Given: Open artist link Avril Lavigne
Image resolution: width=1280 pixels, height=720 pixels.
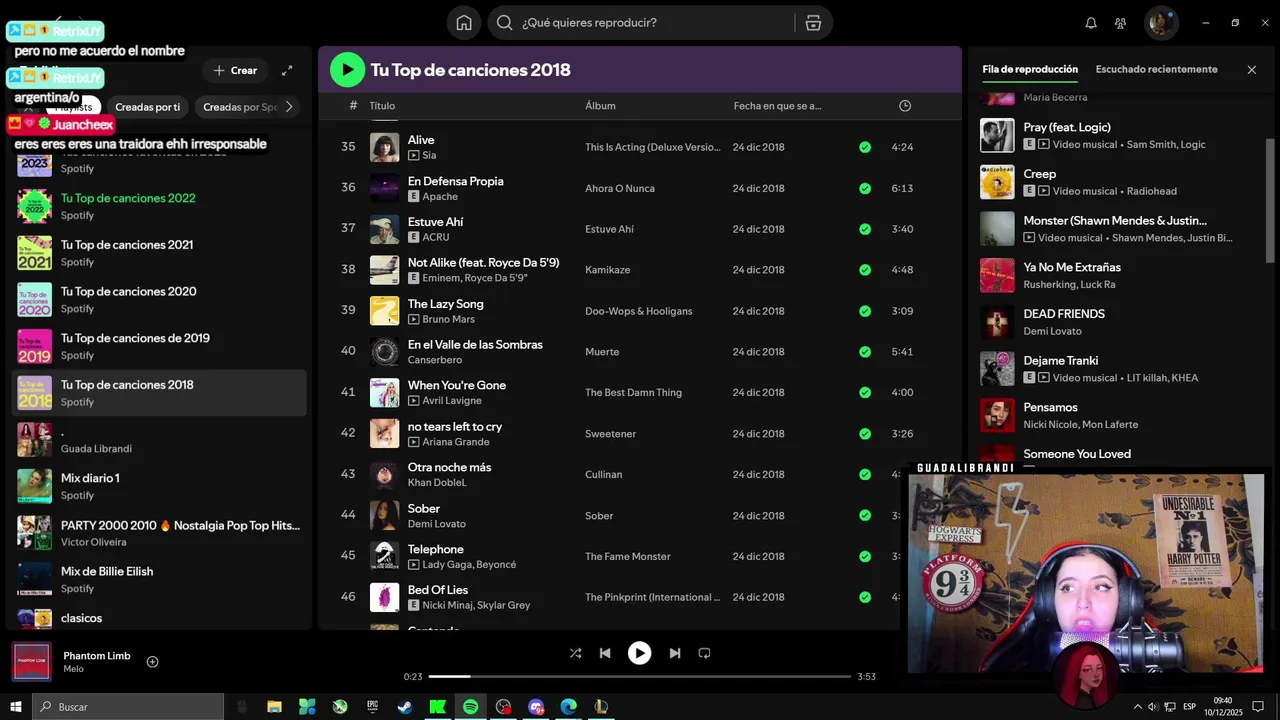Looking at the screenshot, I should 452,401.
